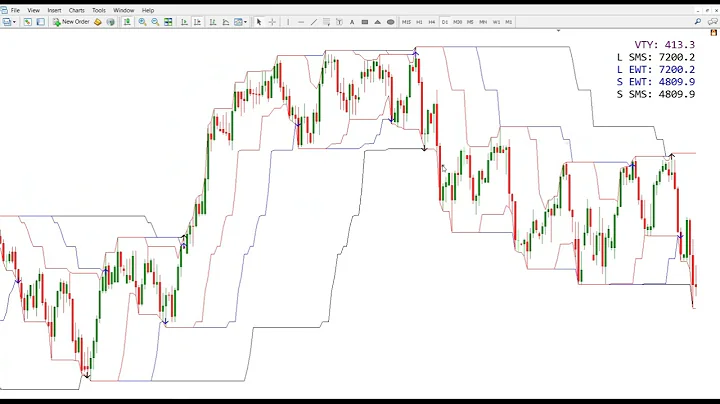This screenshot has height=404, width=720.
Task: Open the indicators list icon
Action: click(213, 22)
